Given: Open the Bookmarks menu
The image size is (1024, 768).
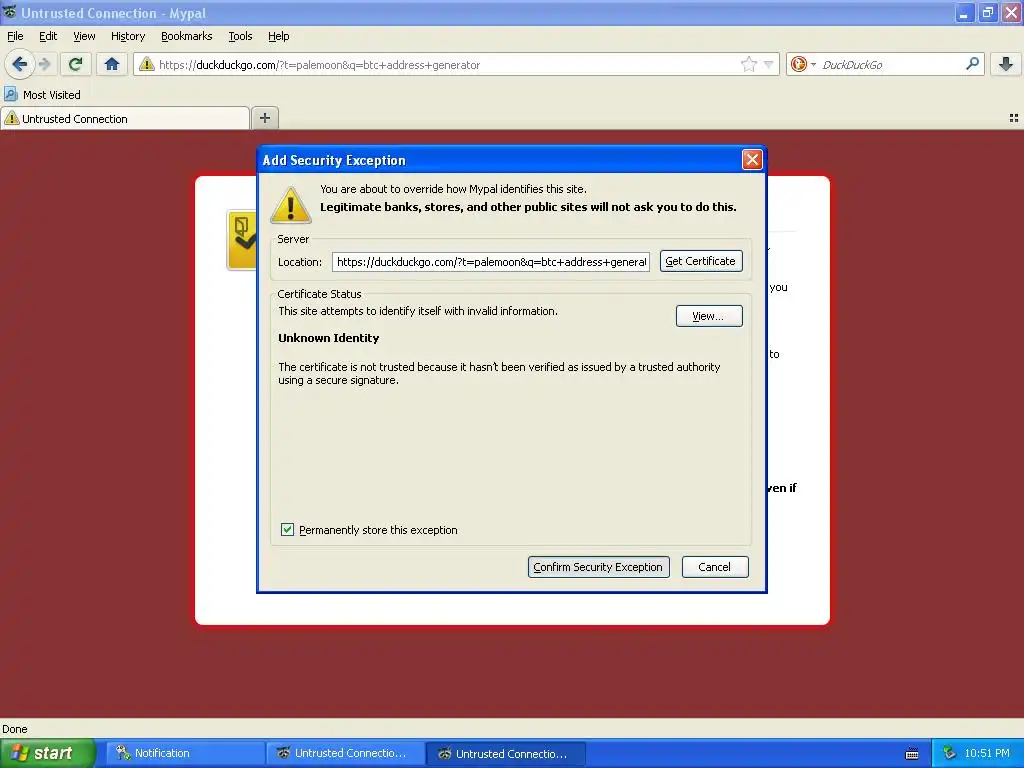Looking at the screenshot, I should coord(186,37).
